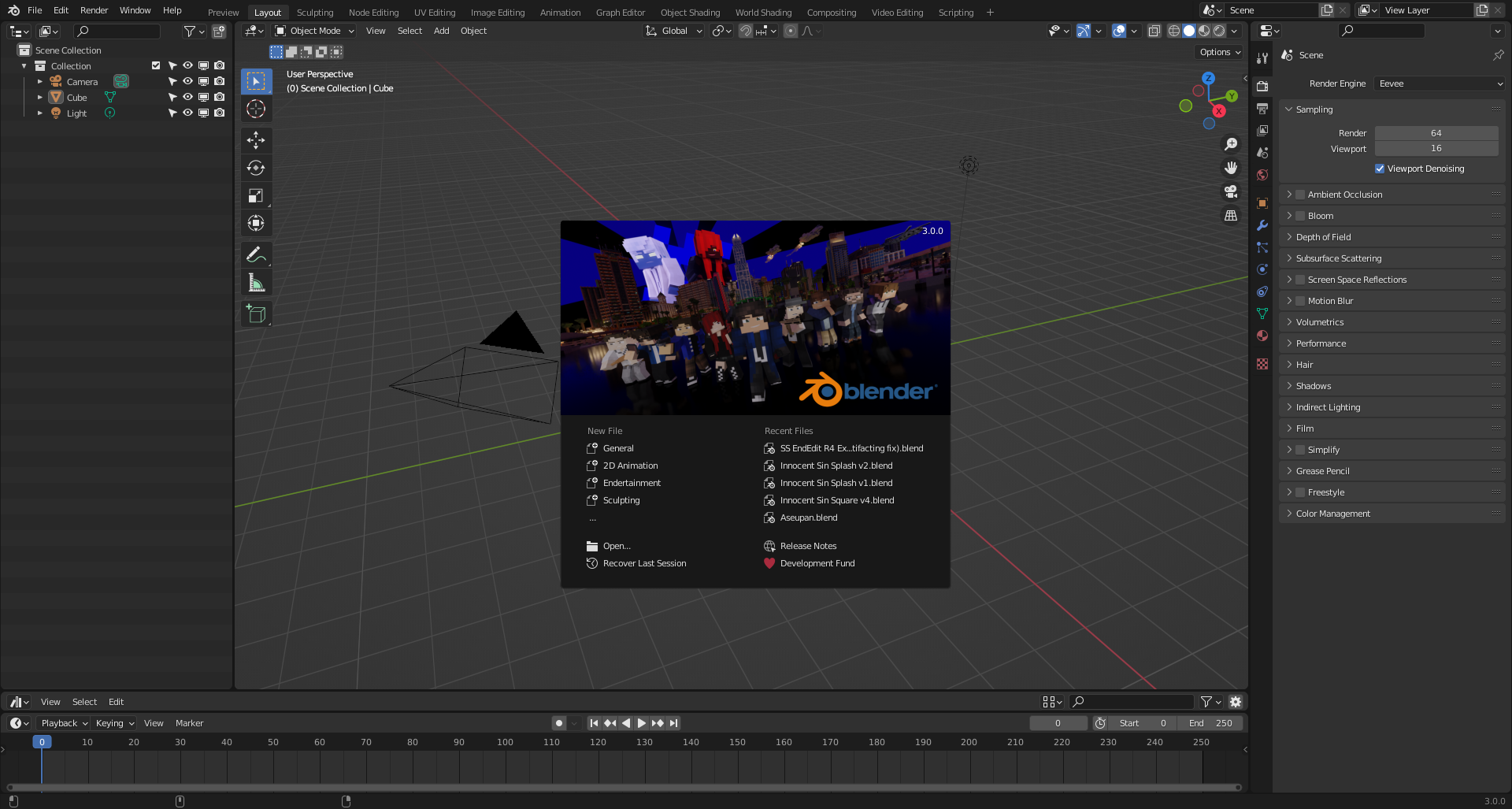Select the Move tool
Viewport: 1512px width, 809px height.
[x=256, y=140]
